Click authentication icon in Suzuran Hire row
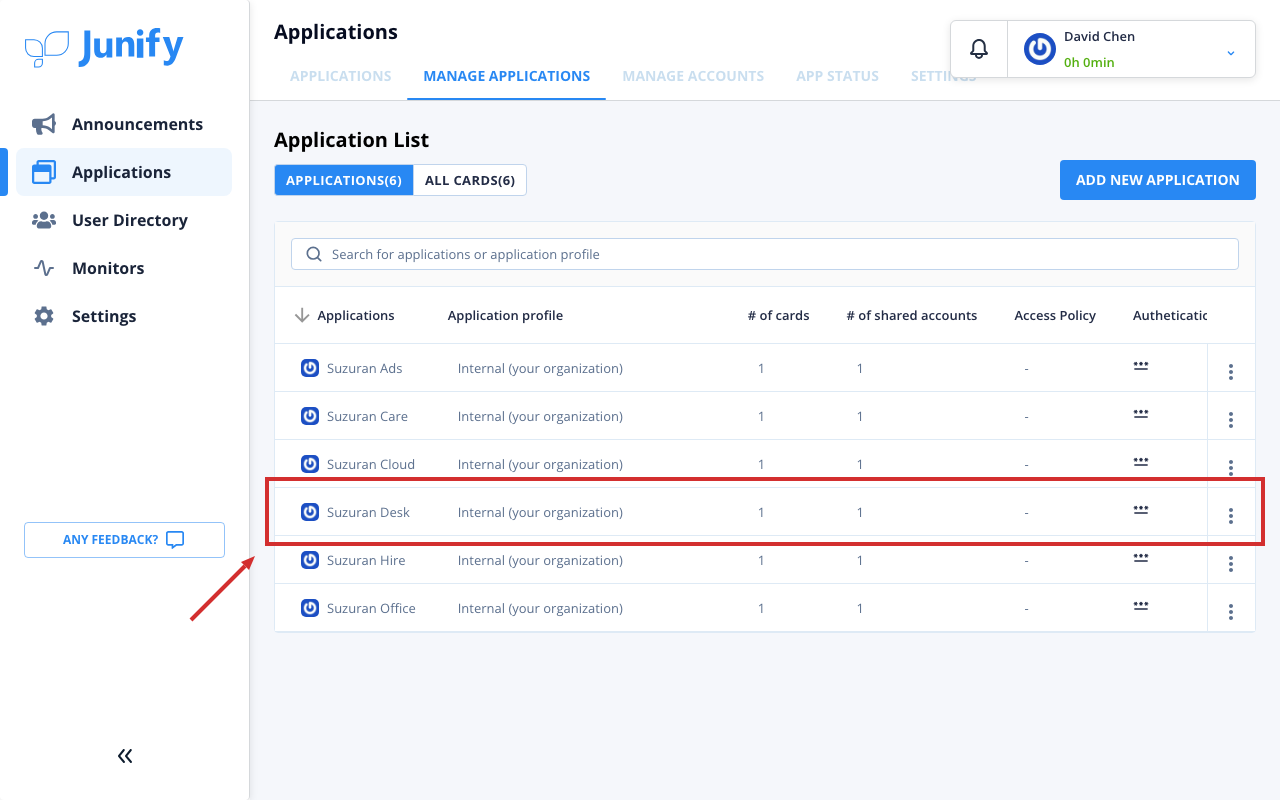 pyautogui.click(x=1141, y=557)
